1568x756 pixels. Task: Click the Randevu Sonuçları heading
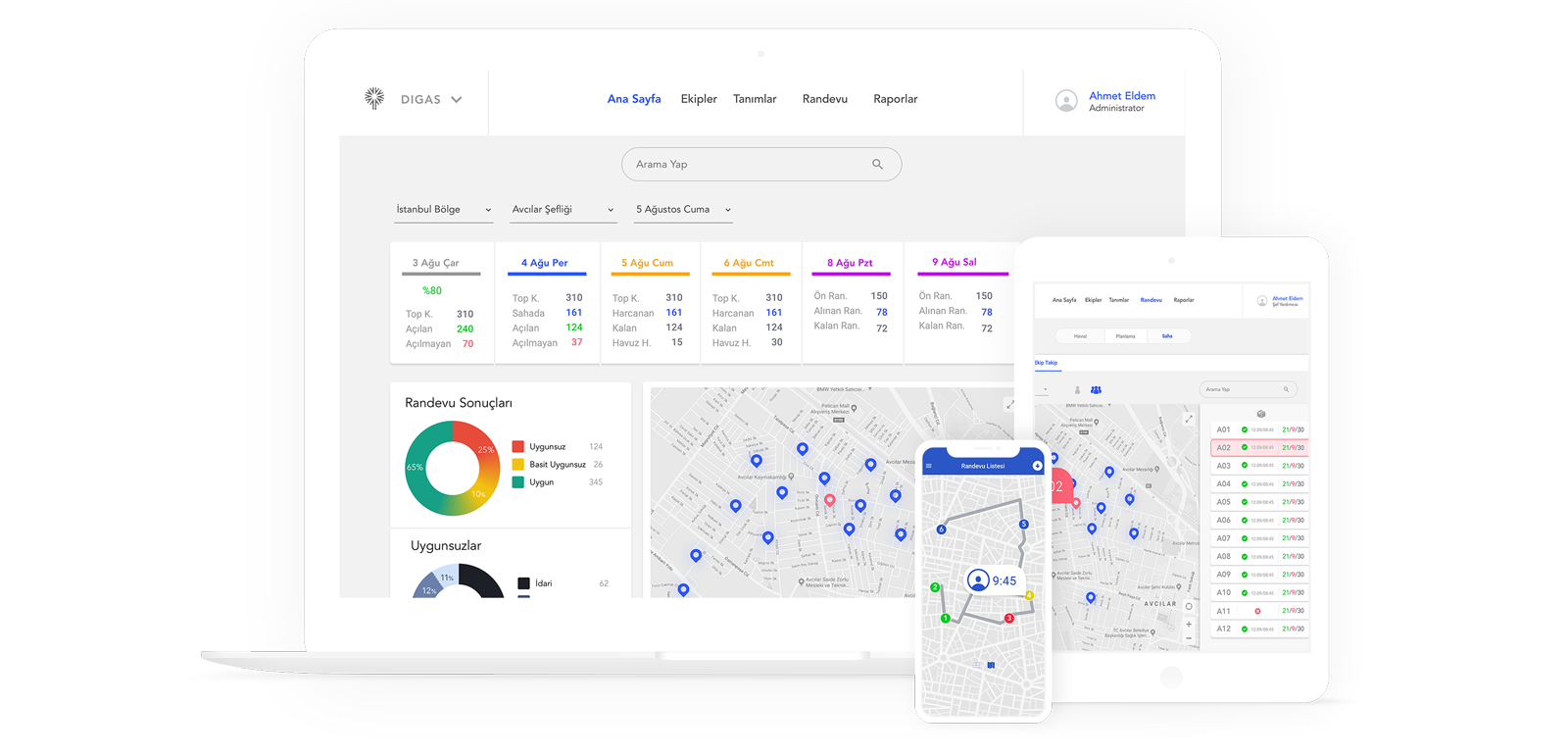click(459, 403)
